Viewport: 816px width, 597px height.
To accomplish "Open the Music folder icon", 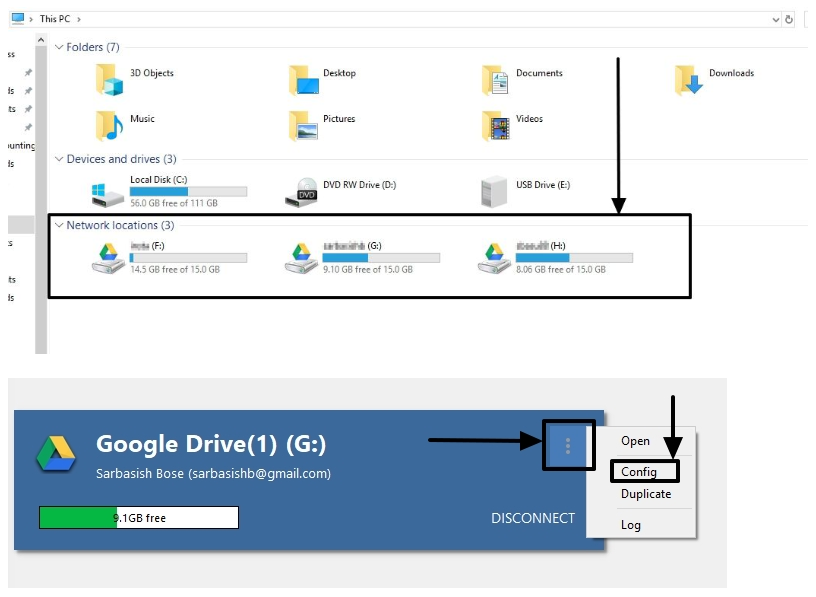I will pyautogui.click(x=109, y=125).
